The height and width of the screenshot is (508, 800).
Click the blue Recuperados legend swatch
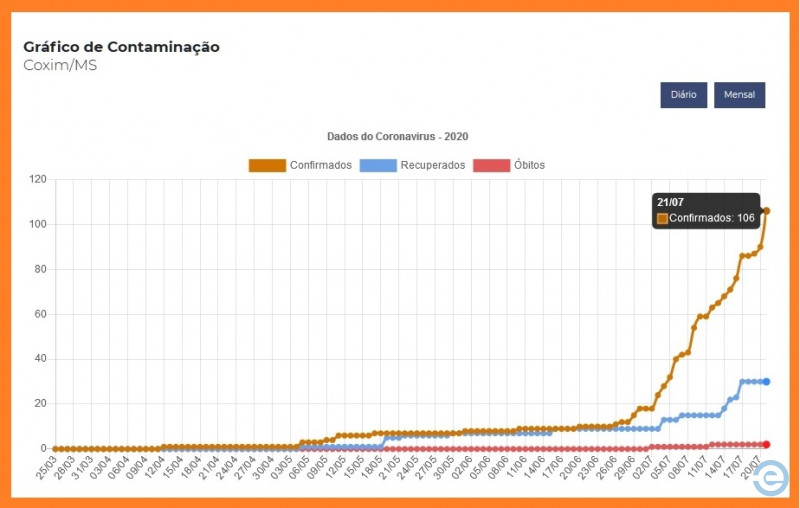pyautogui.click(x=377, y=165)
